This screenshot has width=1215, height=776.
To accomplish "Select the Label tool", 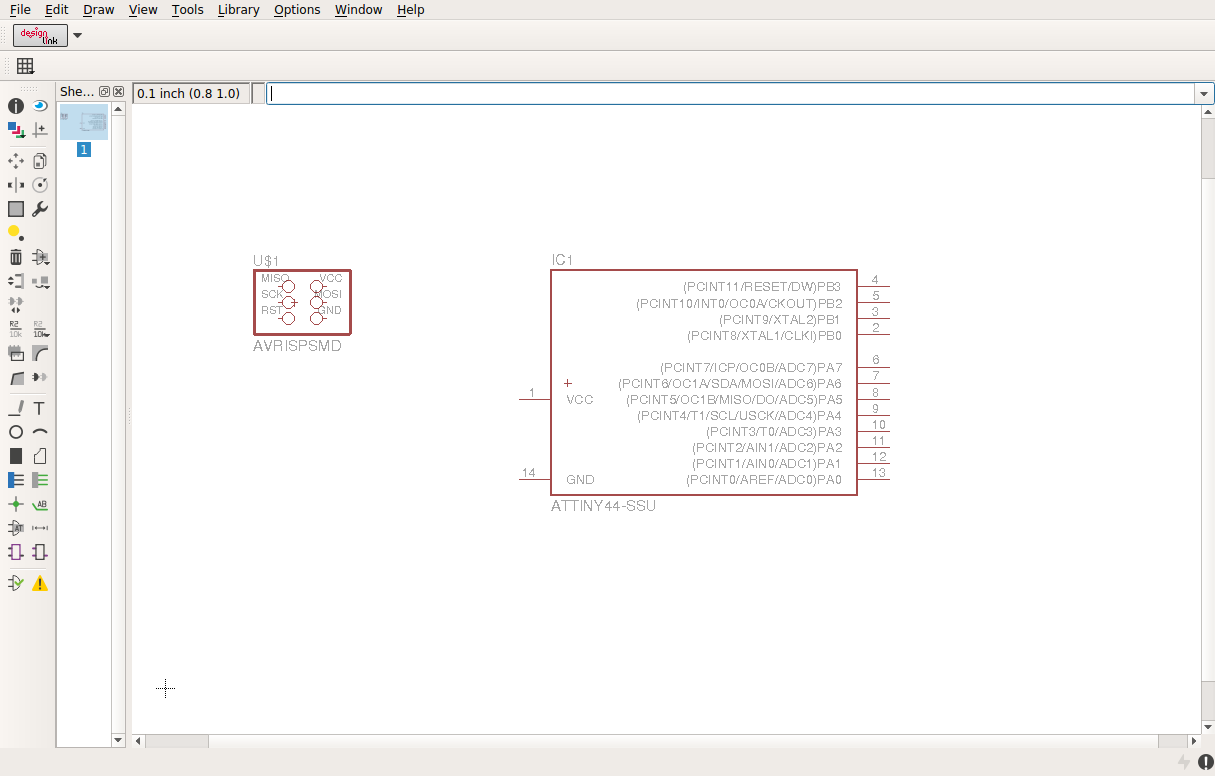I will [x=40, y=504].
